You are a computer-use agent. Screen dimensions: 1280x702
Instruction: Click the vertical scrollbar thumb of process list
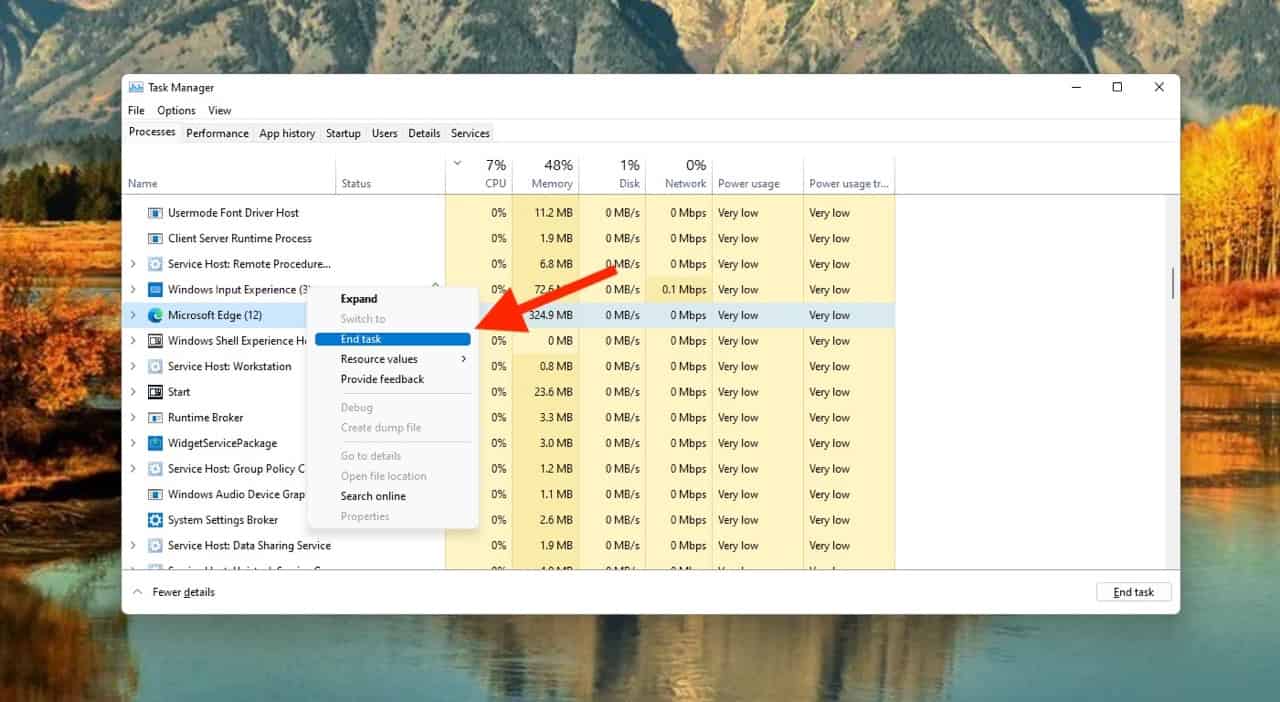(1172, 283)
